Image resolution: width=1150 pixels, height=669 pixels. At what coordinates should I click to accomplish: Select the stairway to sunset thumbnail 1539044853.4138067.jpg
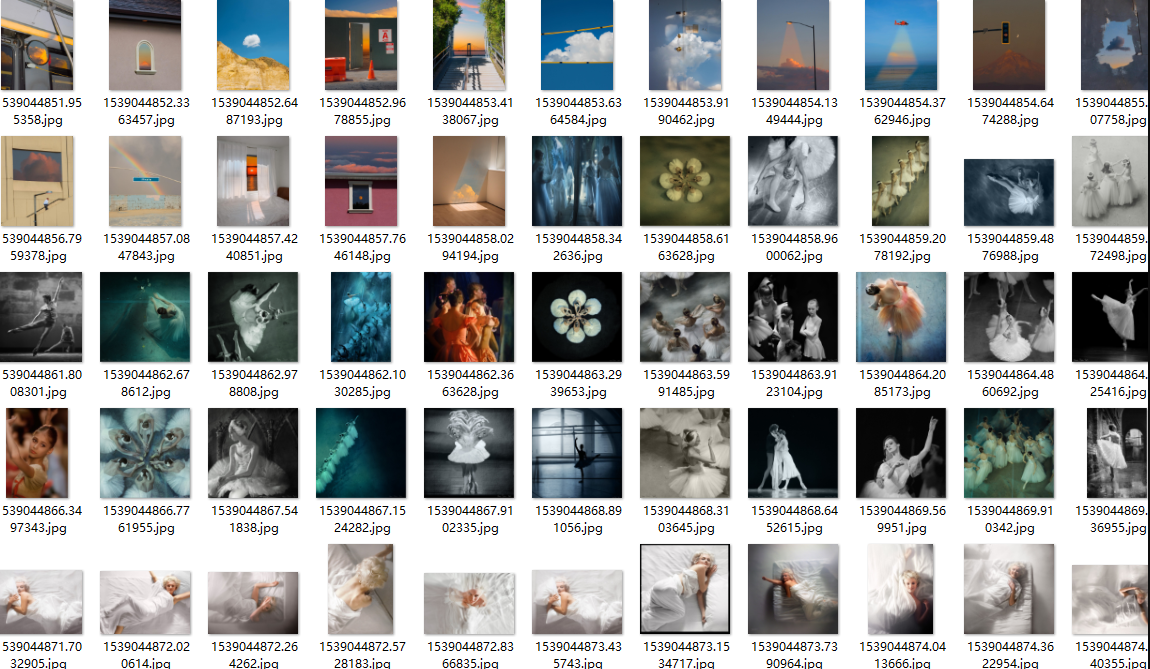(x=469, y=45)
